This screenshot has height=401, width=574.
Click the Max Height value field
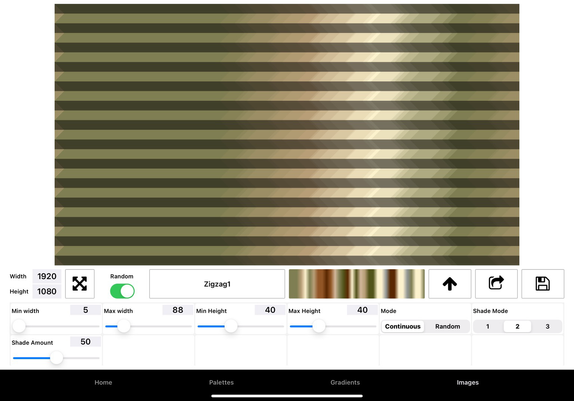point(362,310)
